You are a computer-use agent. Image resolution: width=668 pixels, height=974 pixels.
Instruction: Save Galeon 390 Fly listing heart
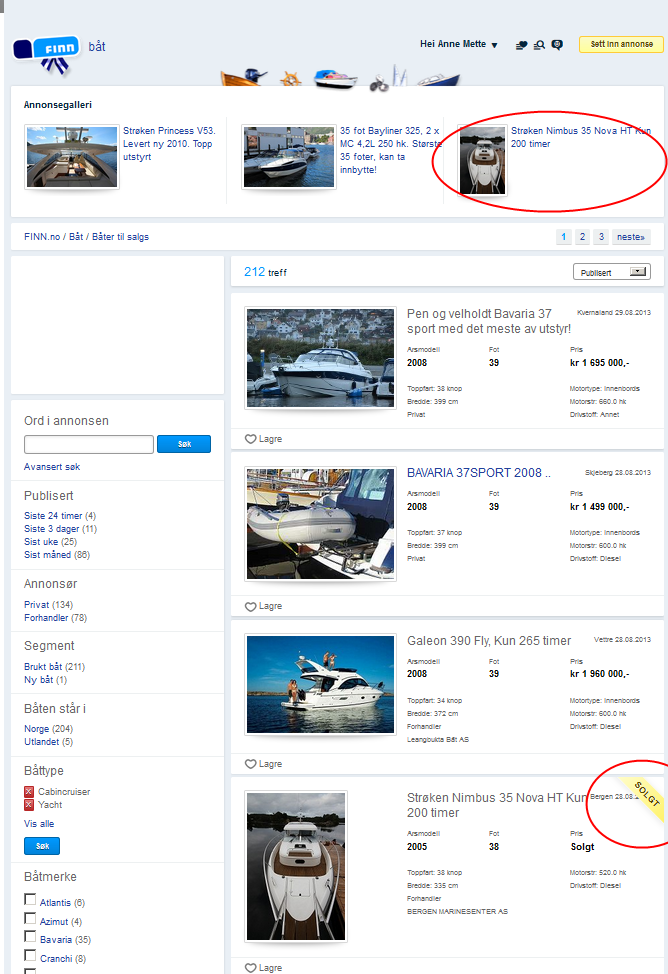tap(251, 764)
